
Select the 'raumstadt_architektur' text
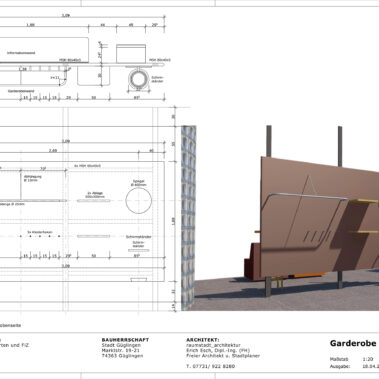click(x=213, y=345)
